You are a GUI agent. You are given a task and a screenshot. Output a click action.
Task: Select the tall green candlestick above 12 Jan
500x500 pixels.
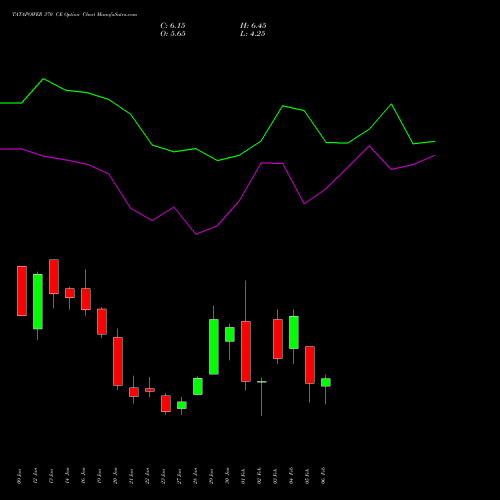pyautogui.click(x=38, y=302)
